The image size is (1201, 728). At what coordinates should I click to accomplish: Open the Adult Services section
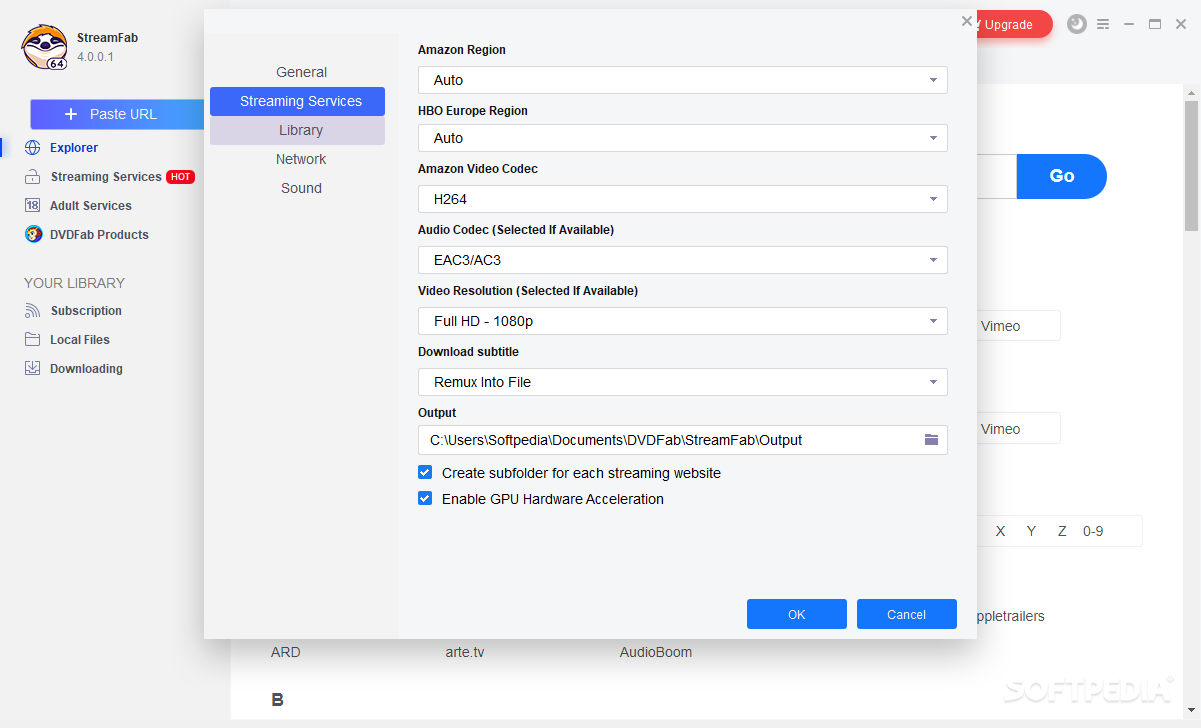pos(78,206)
